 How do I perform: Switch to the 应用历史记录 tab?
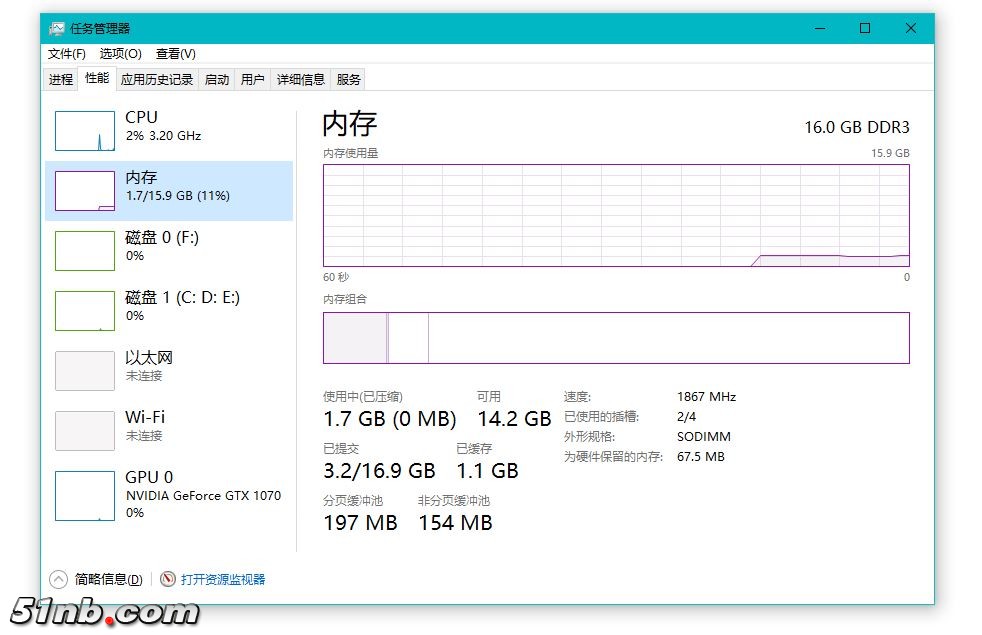point(157,80)
